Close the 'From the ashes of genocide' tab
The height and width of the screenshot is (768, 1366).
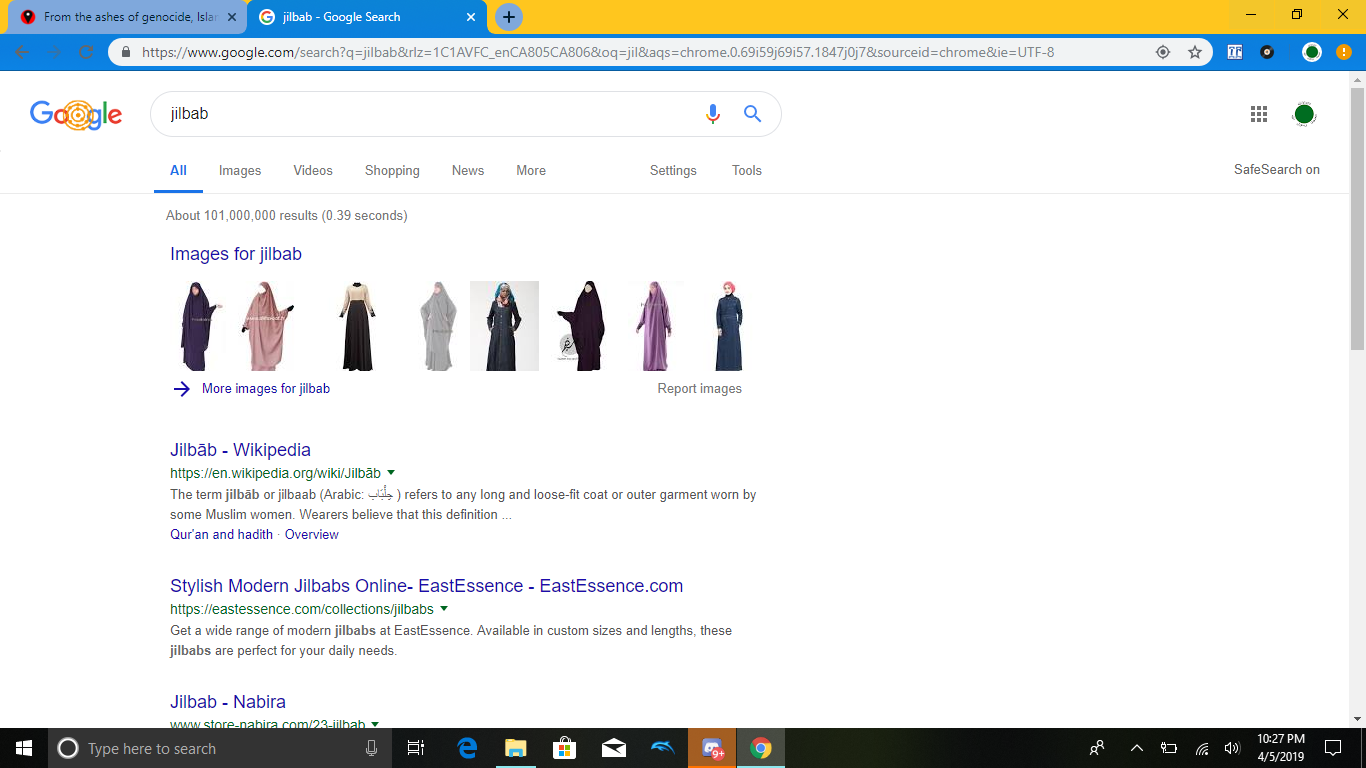tap(232, 17)
